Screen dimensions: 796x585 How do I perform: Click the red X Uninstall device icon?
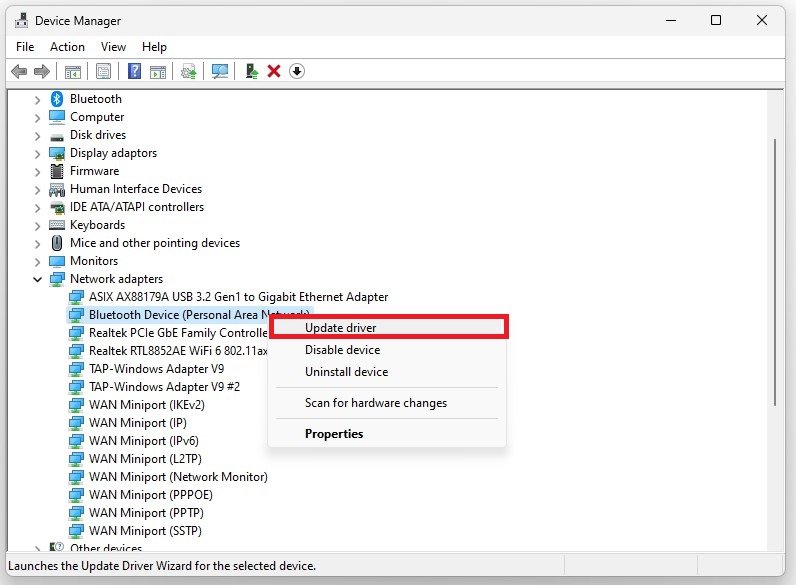tap(274, 71)
